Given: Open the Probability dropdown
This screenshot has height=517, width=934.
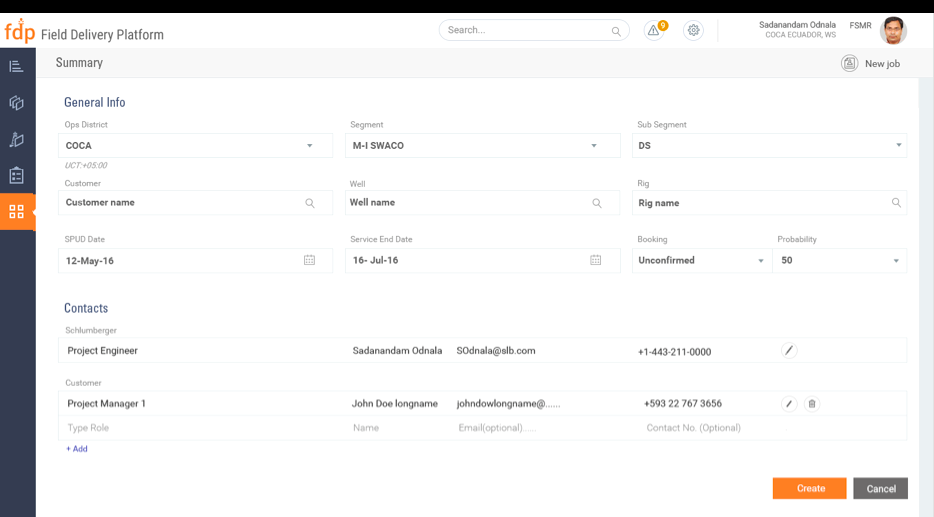Looking at the screenshot, I should pos(896,261).
